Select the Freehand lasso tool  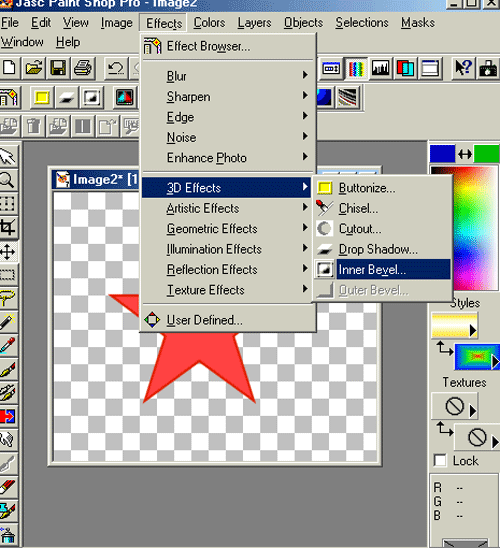(8, 298)
